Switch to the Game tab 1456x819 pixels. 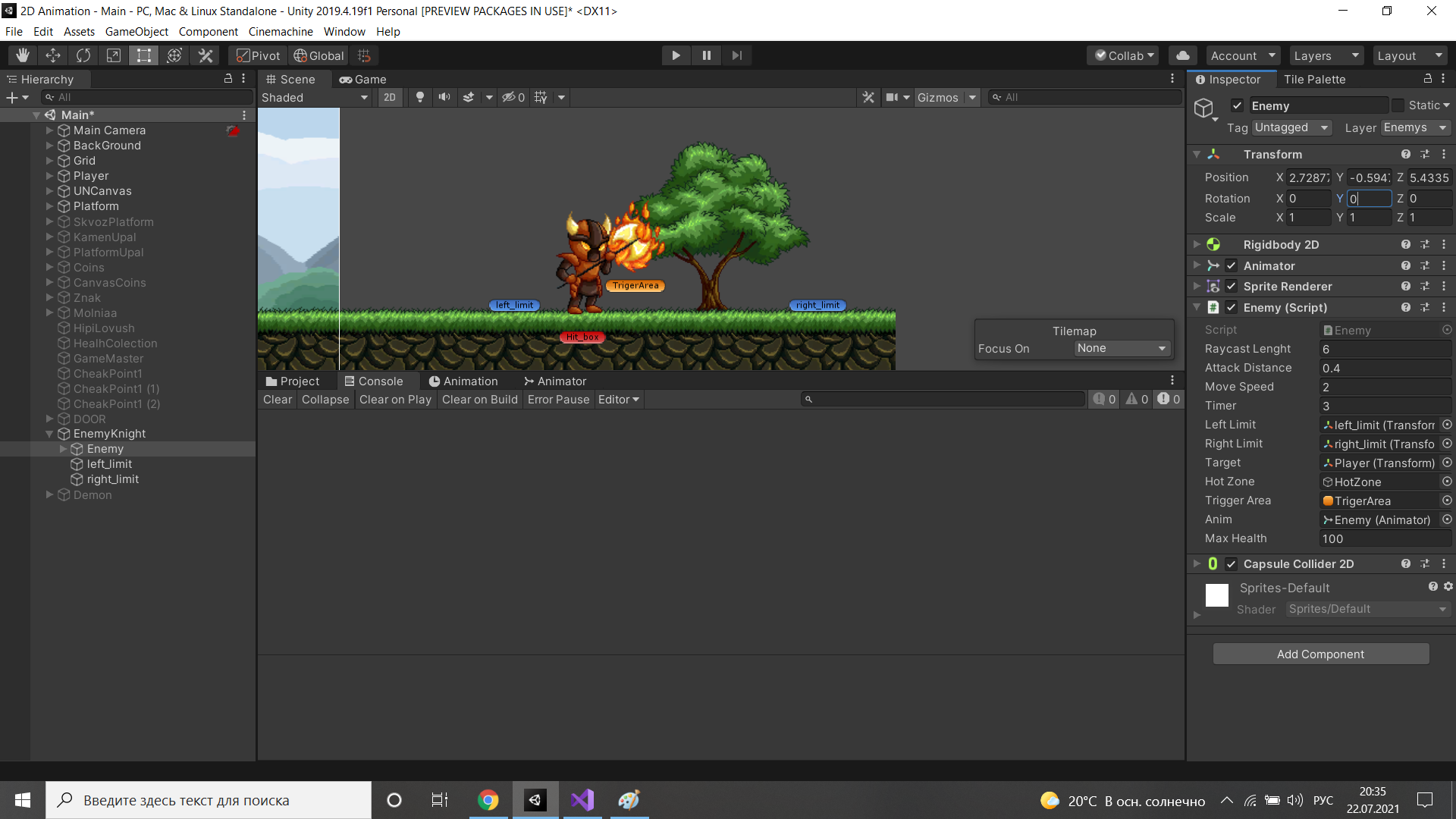[362, 79]
